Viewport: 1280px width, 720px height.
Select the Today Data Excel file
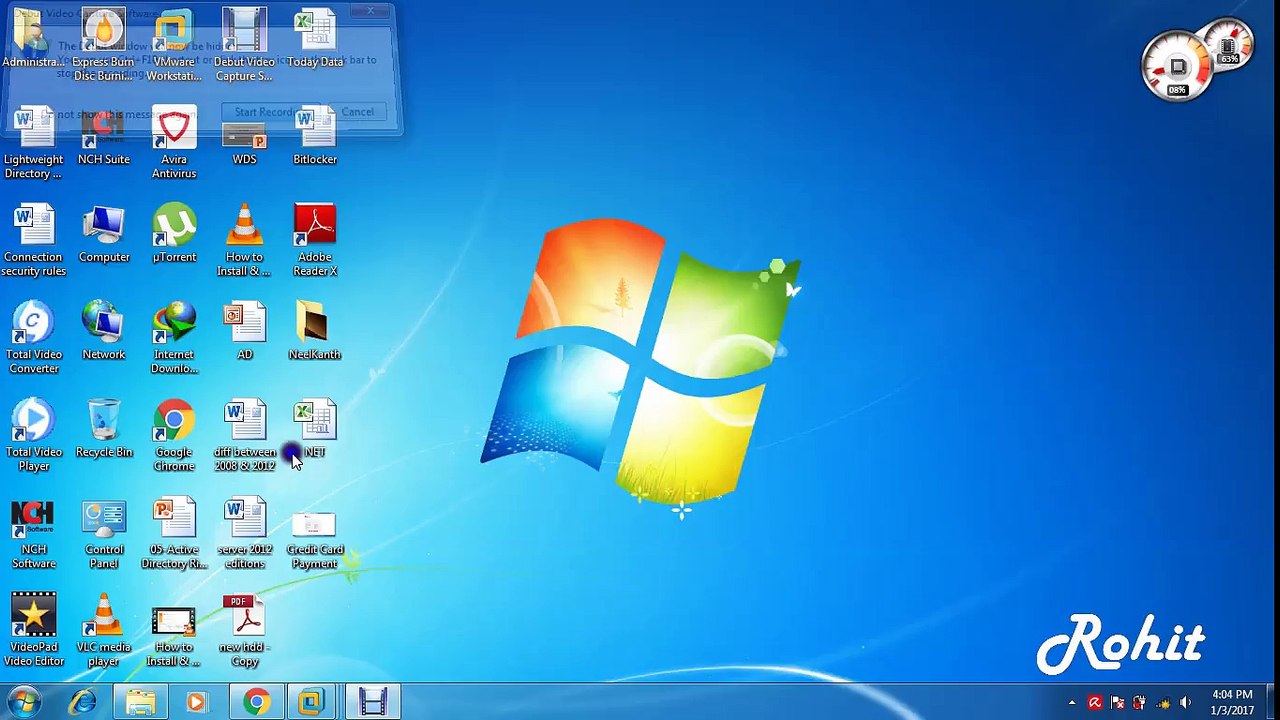(315, 40)
